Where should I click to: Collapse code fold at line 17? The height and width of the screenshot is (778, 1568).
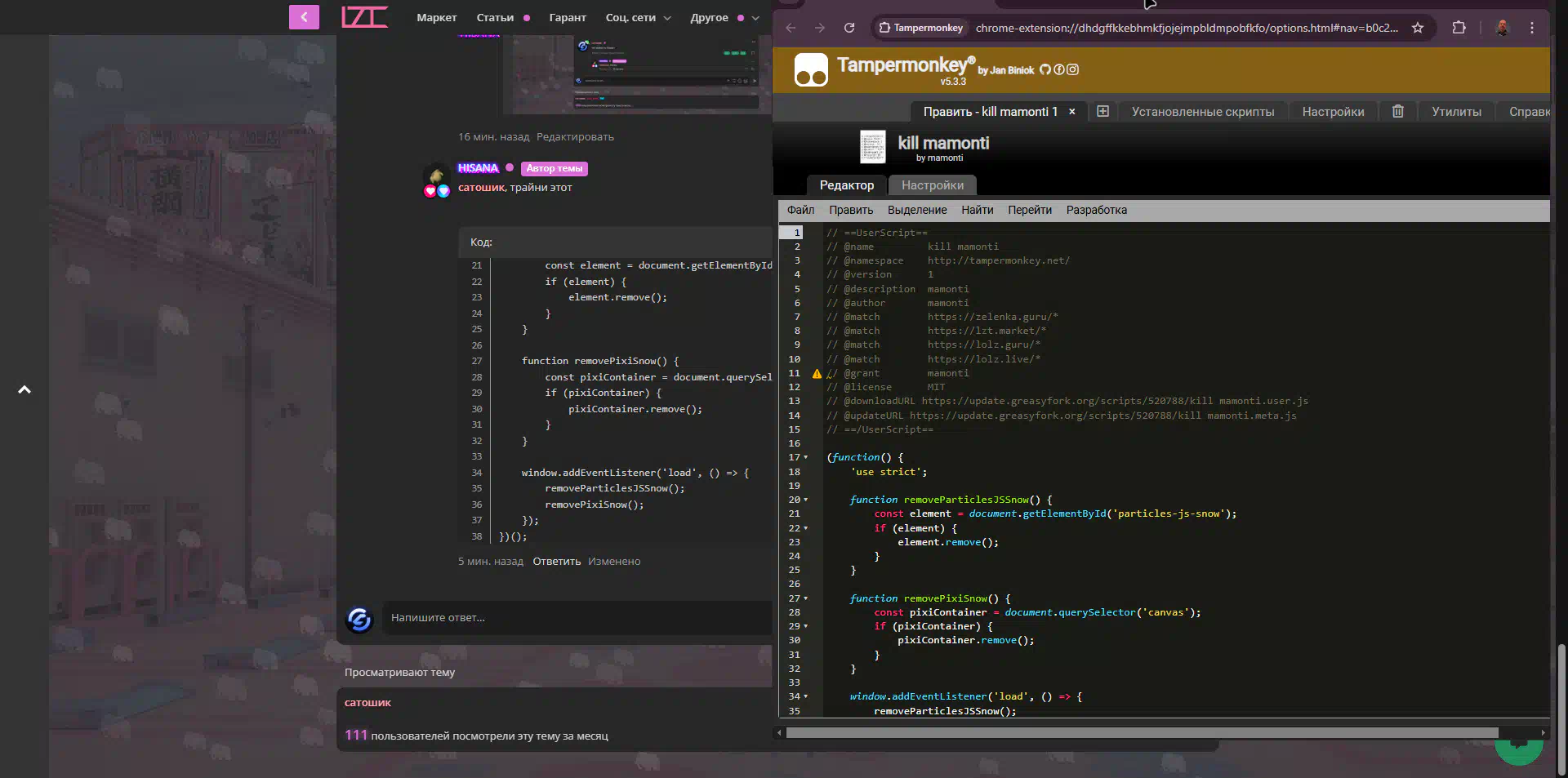806,457
